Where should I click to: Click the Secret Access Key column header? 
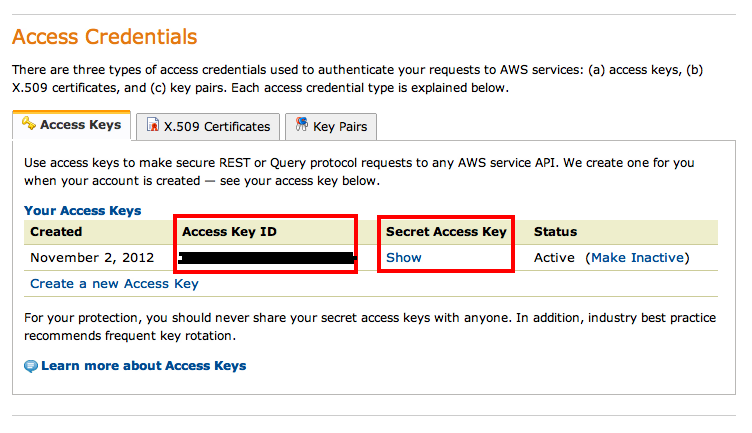click(x=446, y=232)
